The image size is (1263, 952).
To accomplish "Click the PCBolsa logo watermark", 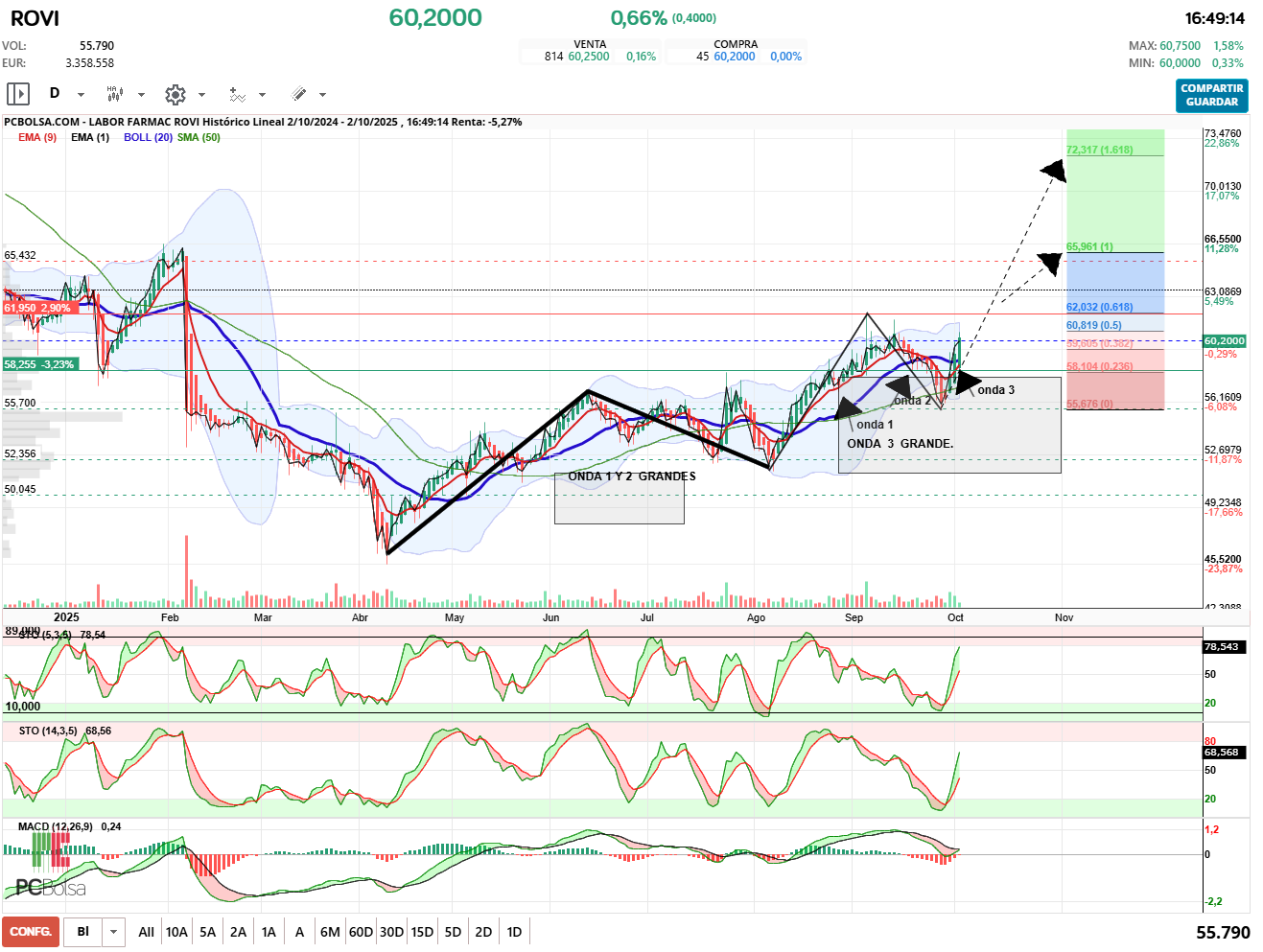I will [51, 888].
